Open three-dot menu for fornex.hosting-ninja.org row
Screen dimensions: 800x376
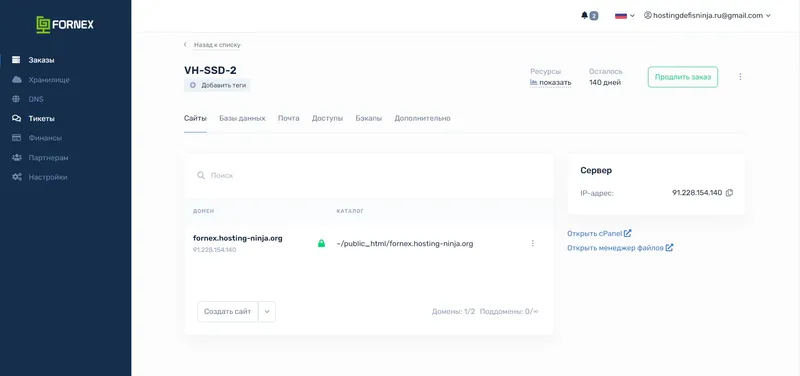click(x=533, y=243)
